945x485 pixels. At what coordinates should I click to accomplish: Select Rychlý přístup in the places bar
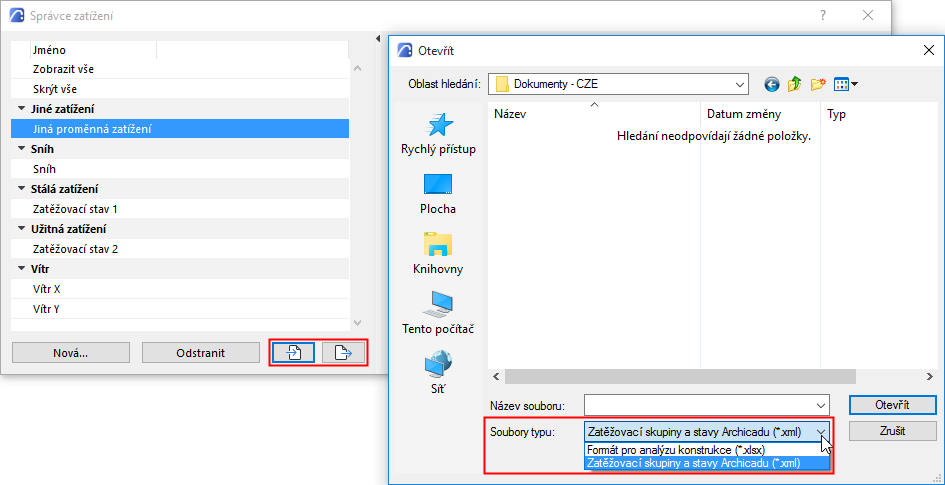click(x=439, y=134)
